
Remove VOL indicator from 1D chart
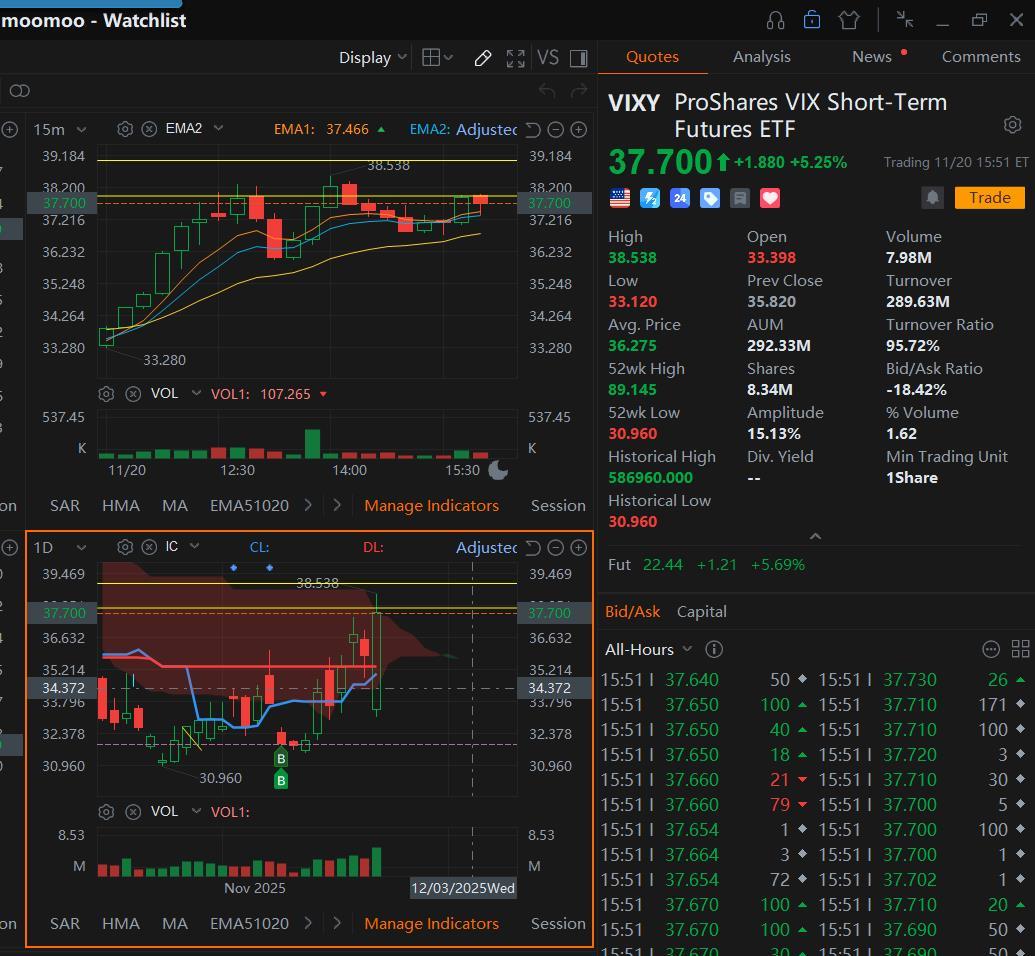(x=133, y=812)
